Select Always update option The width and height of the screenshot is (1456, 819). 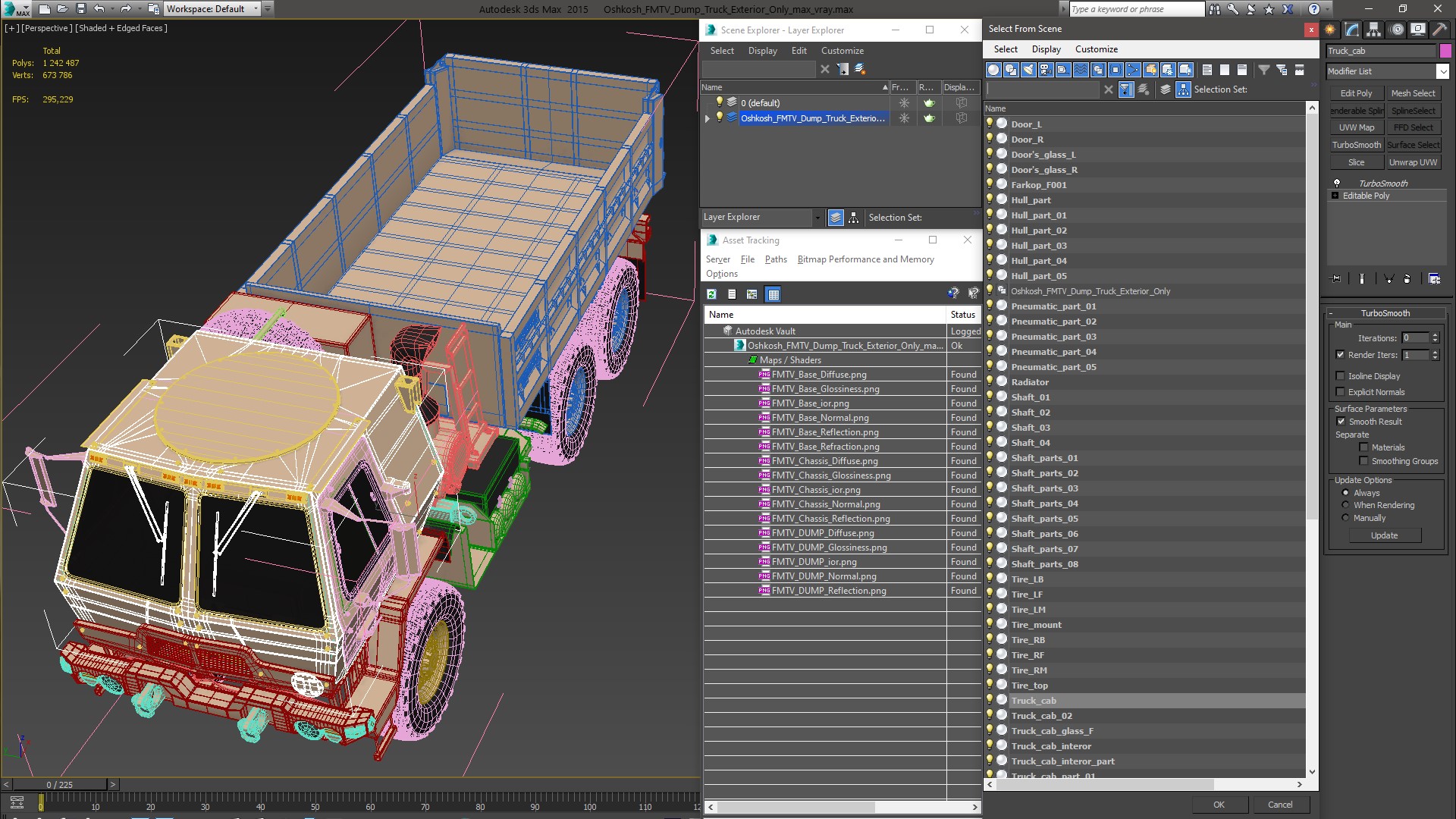(1345, 493)
